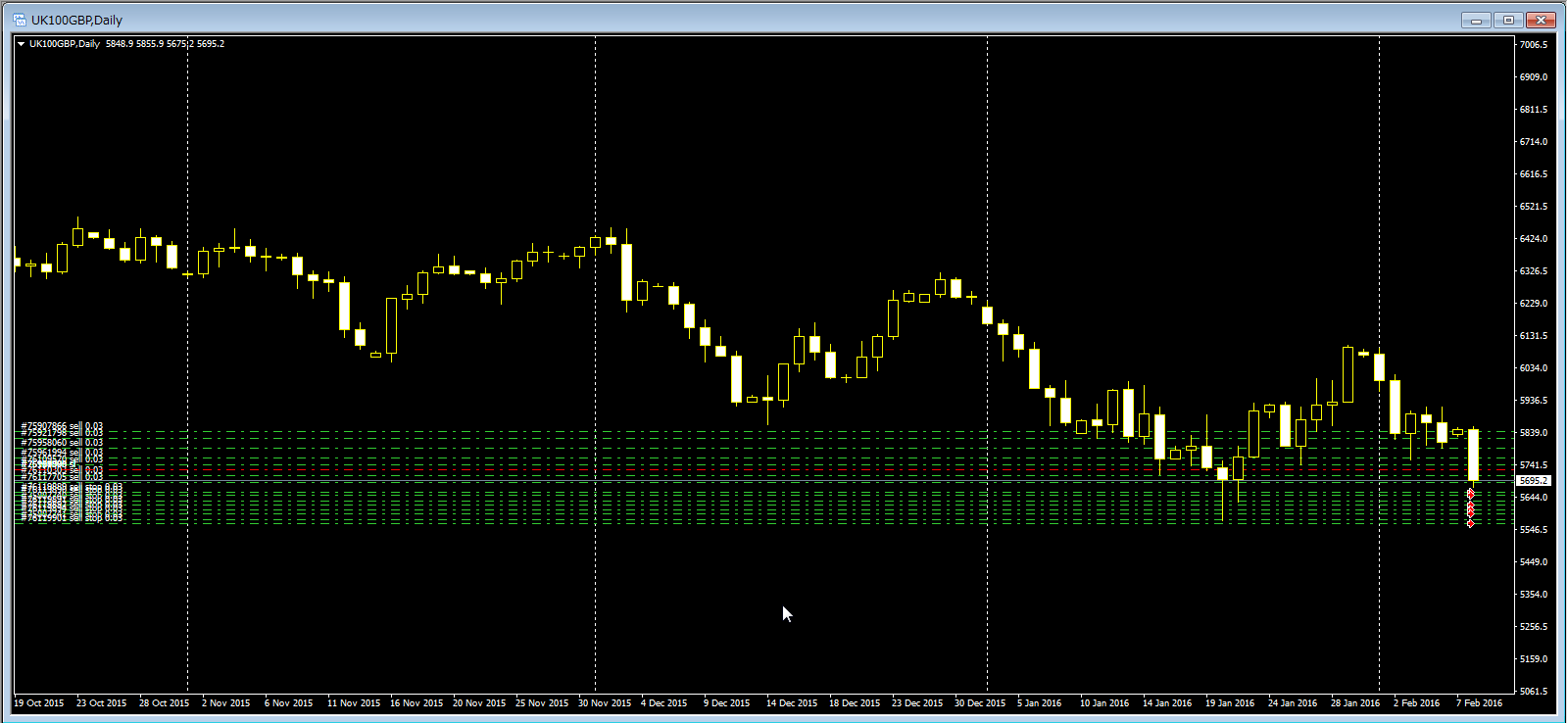Expand the triangle arrow beside UK100GBP,Daily header

pos(21,44)
